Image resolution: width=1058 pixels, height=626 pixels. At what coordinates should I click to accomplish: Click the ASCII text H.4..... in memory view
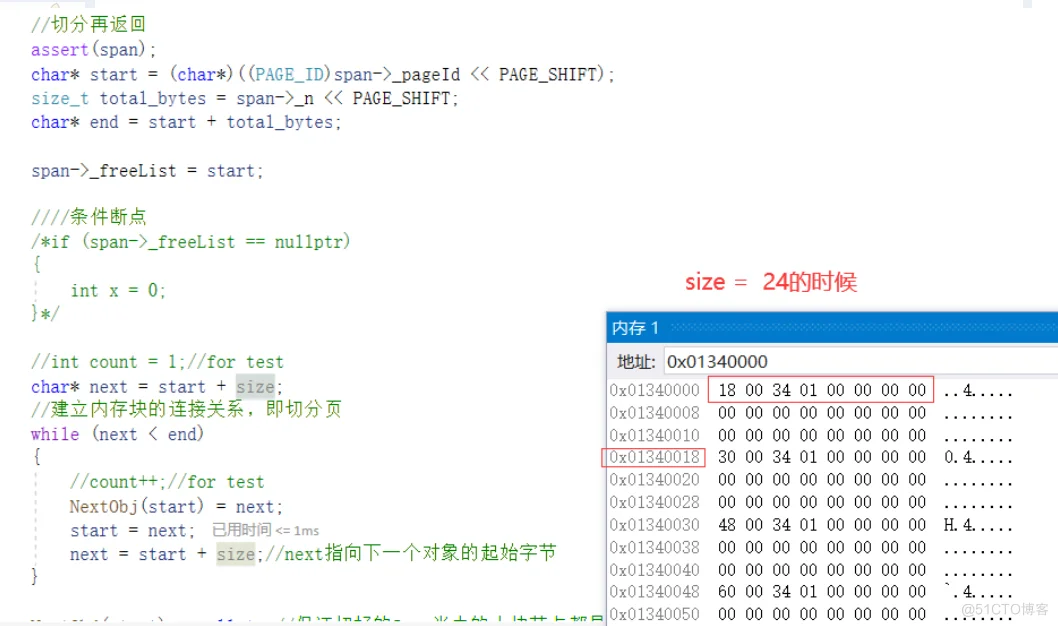coord(978,525)
